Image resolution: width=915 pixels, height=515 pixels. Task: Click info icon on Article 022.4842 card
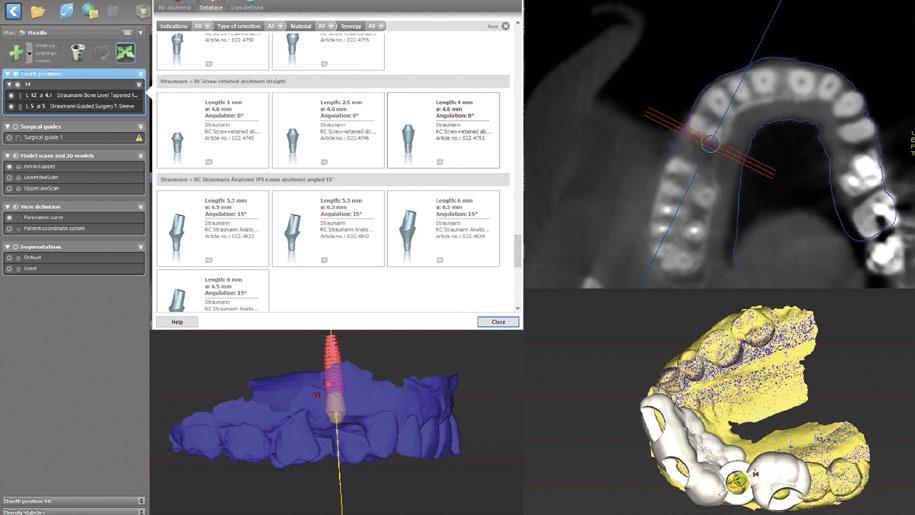[324, 260]
